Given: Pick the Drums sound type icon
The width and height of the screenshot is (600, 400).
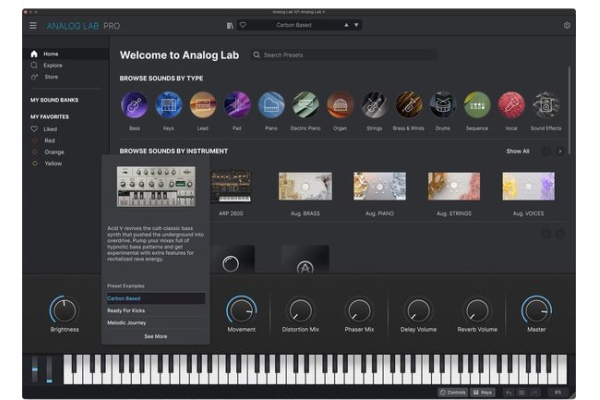Looking at the screenshot, I should [x=443, y=105].
